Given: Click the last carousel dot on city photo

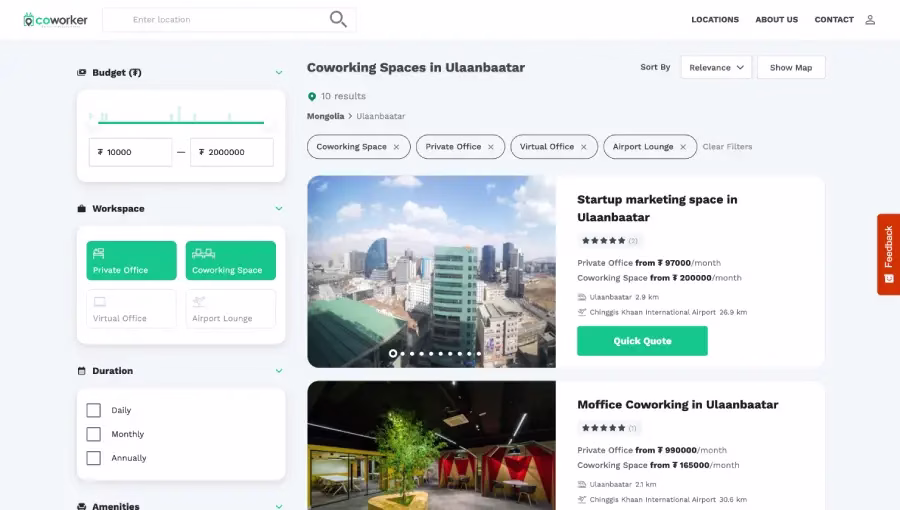Looking at the screenshot, I should click(479, 353).
